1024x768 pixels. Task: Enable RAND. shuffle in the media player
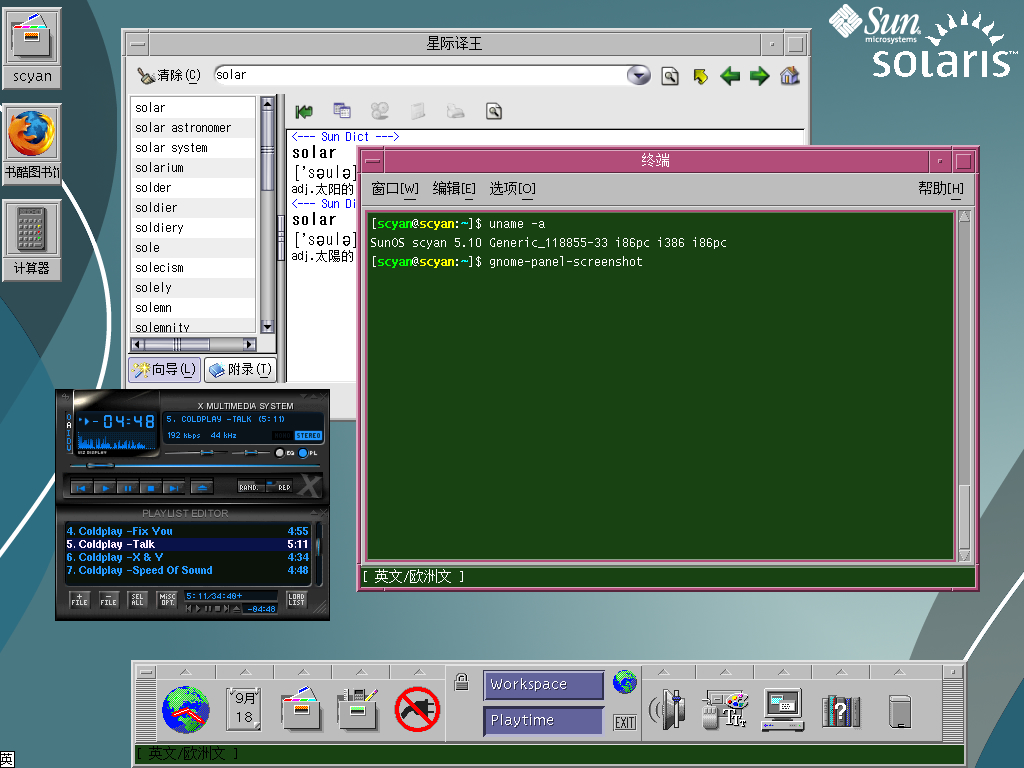click(250, 487)
